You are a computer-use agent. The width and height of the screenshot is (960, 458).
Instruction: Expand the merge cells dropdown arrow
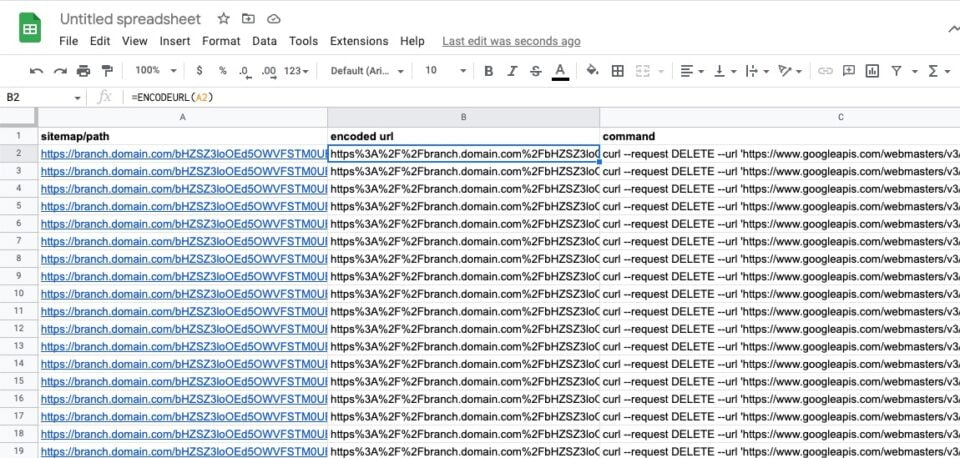tap(661, 72)
